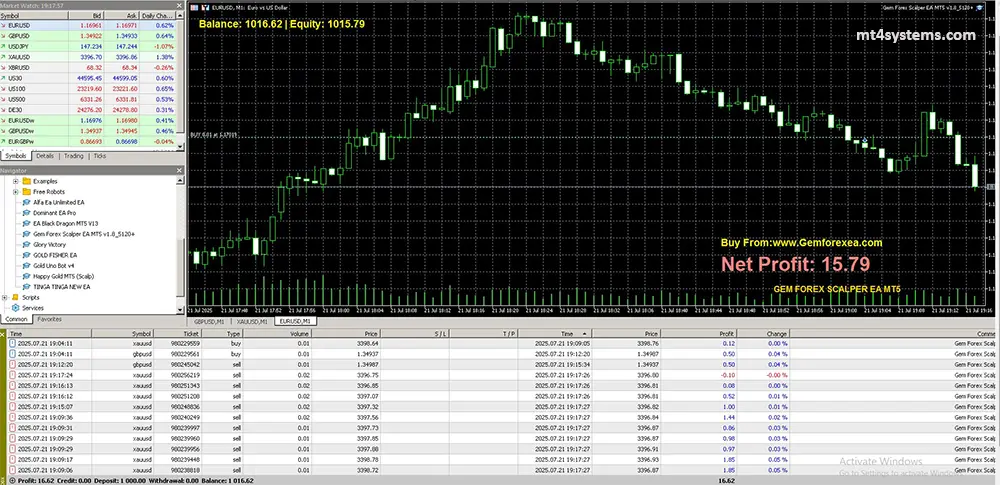1000x485 pixels.
Task: Click the USDJPY up-arrow icon in Market Watch
Action: coord(4,46)
